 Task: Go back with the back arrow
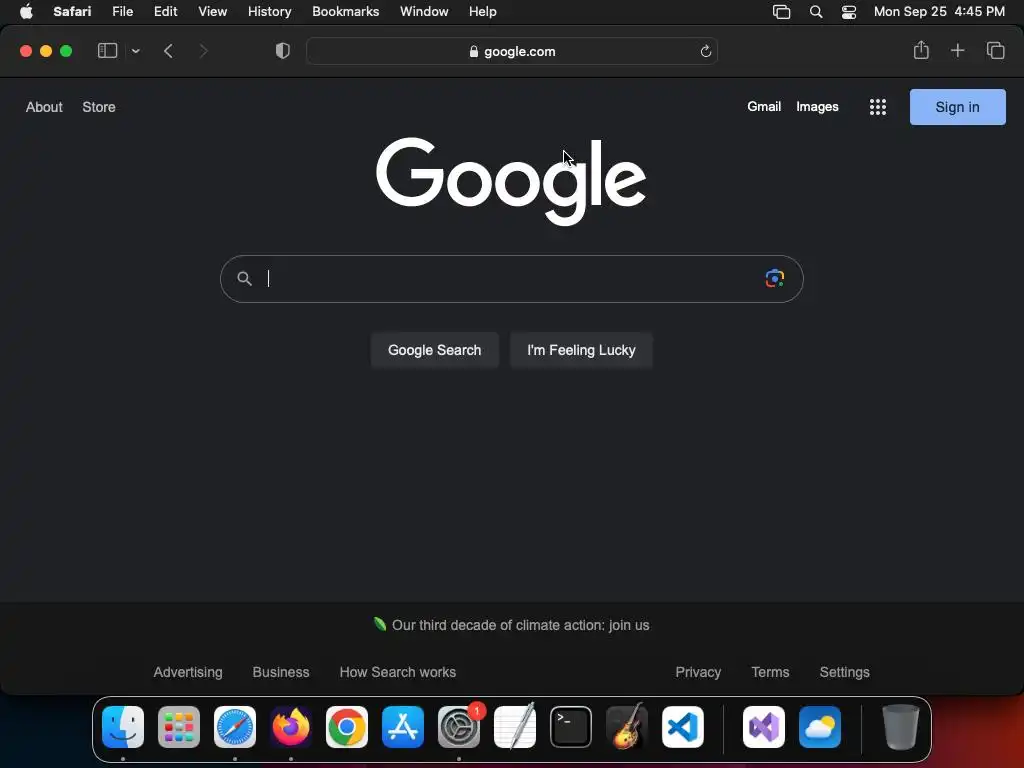(x=168, y=51)
